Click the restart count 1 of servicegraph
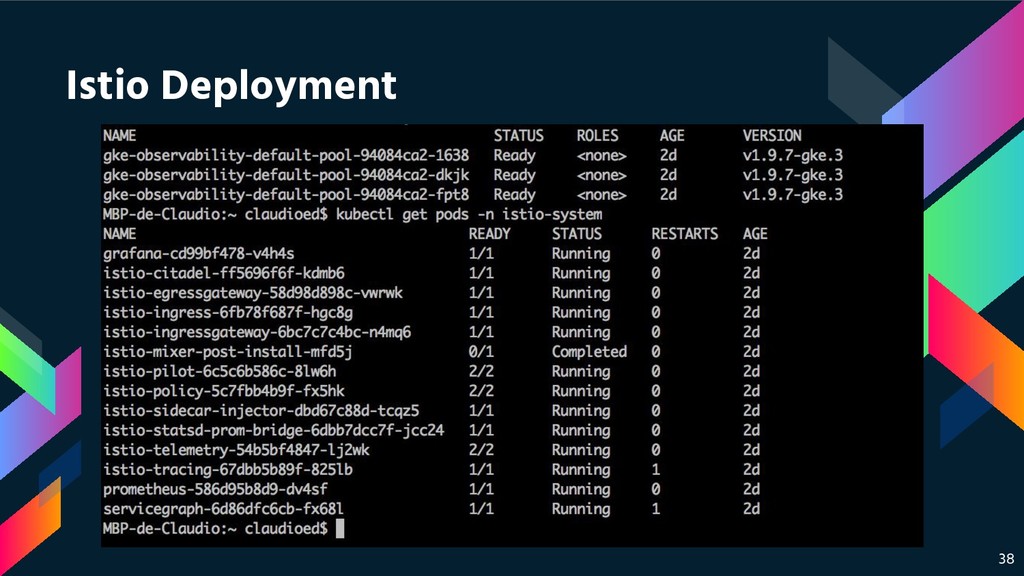Image resolution: width=1024 pixels, height=576 pixels. coord(656,508)
